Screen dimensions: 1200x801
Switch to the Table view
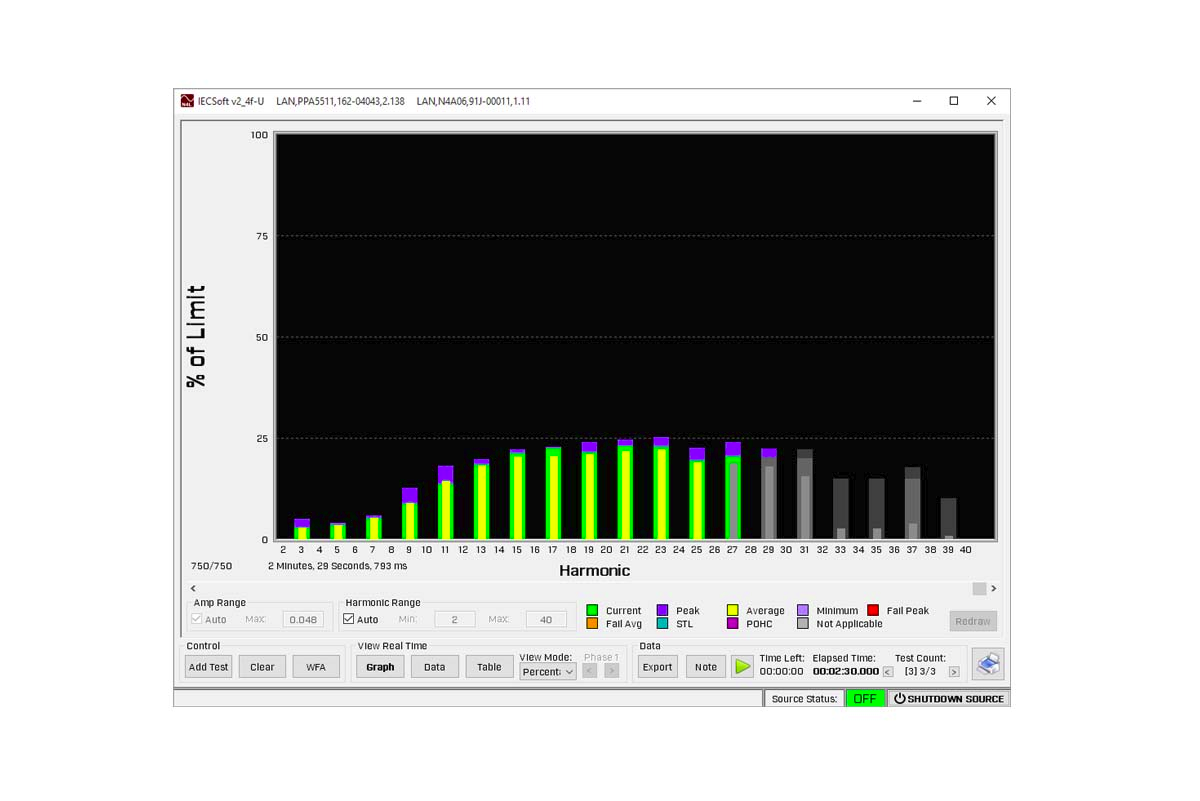[x=489, y=666]
